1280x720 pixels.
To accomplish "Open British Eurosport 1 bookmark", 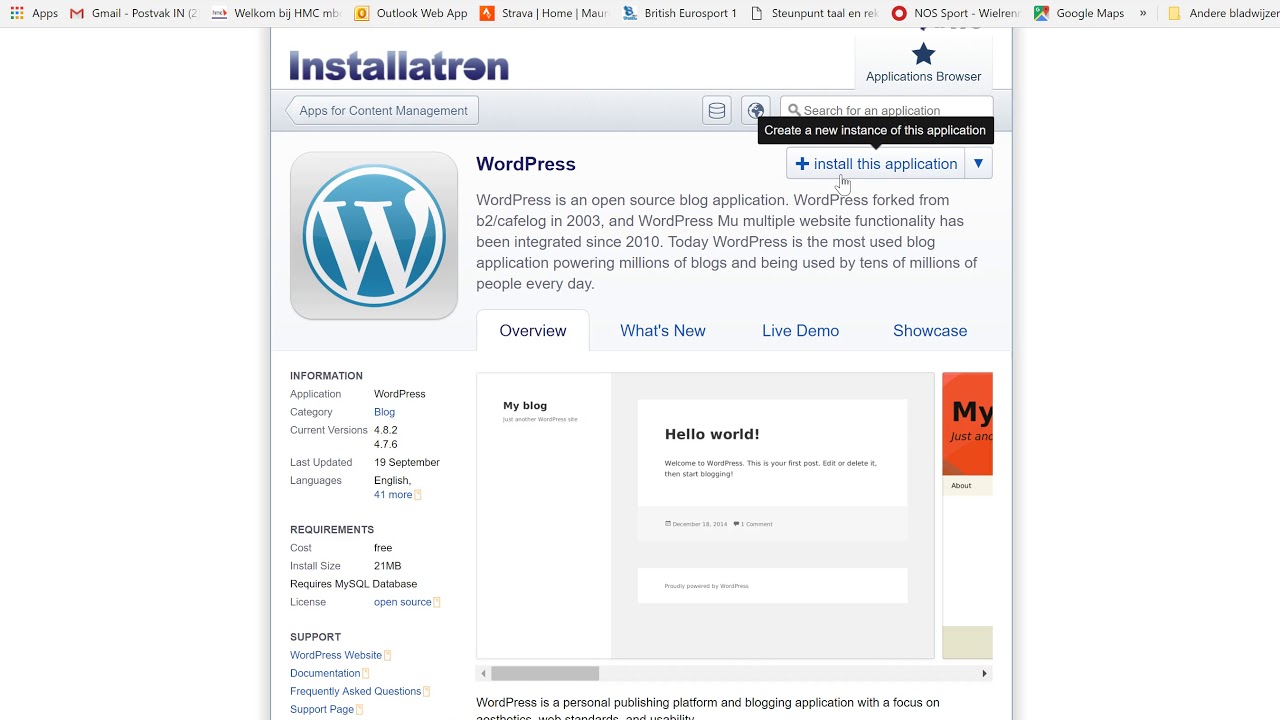I will (679, 13).
